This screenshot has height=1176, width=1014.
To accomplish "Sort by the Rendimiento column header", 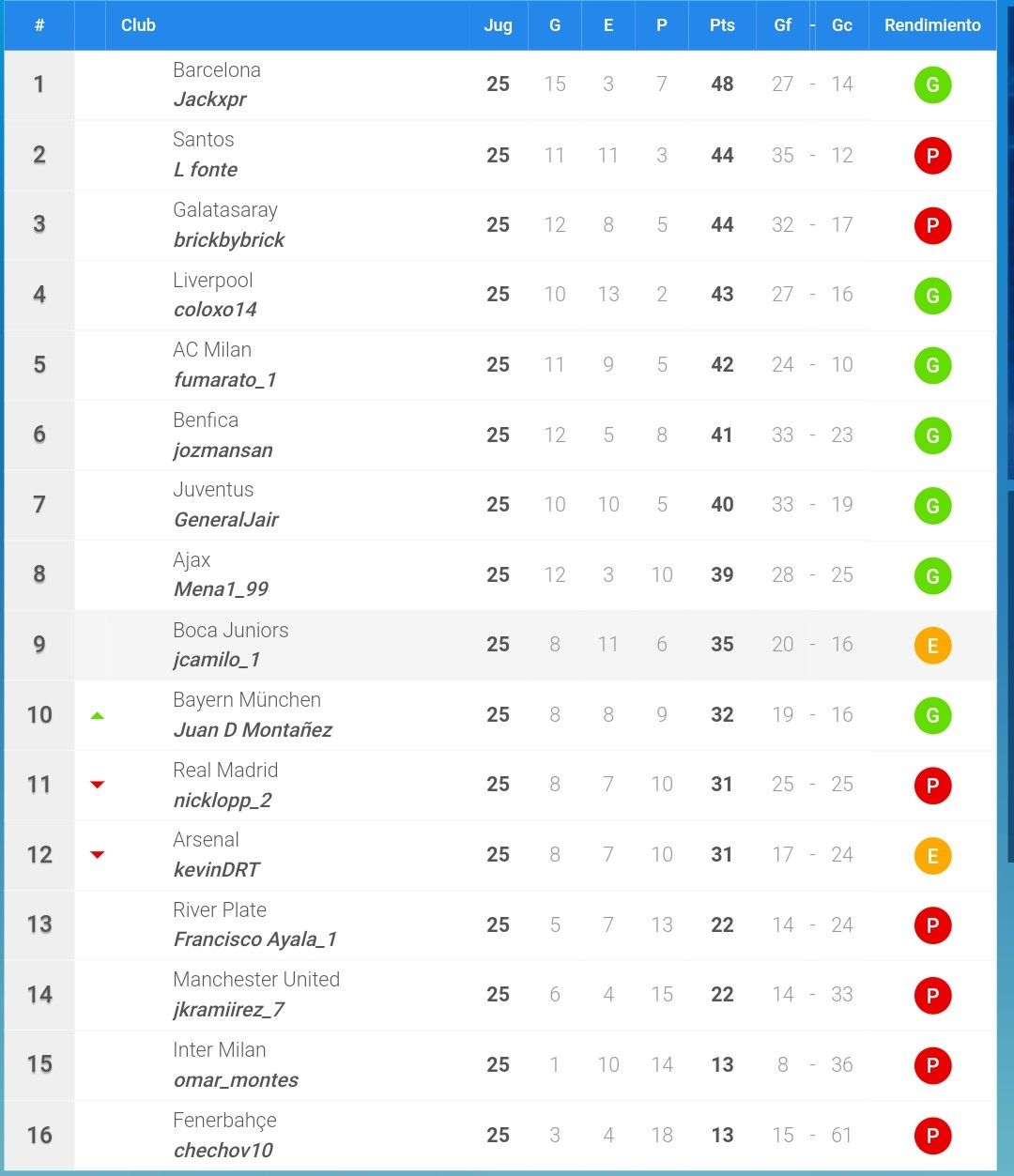I will [932, 25].
